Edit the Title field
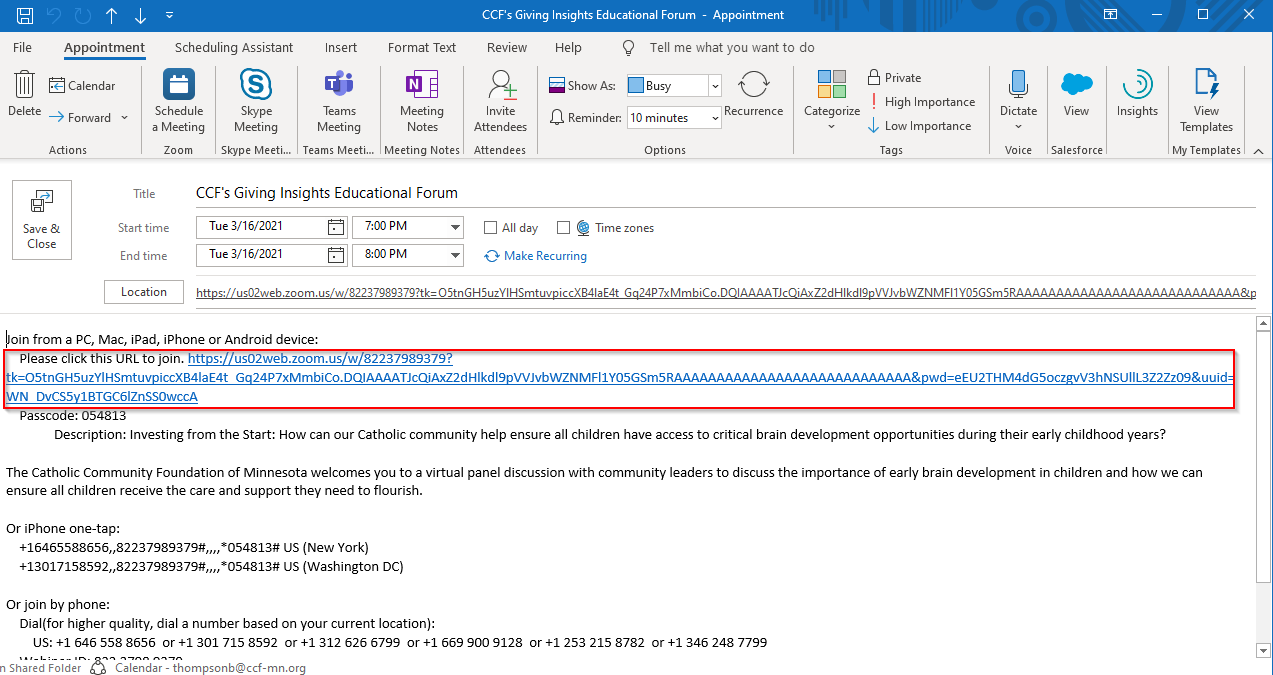The image size is (1273, 675). pos(724,193)
